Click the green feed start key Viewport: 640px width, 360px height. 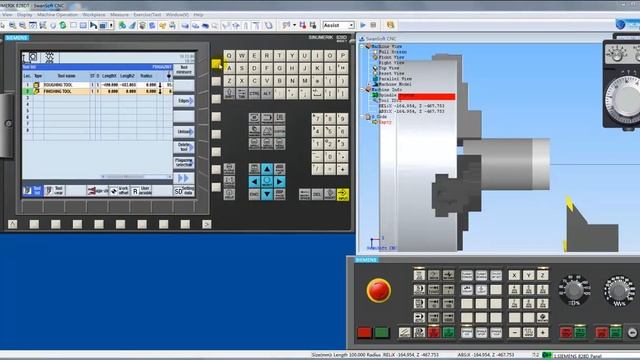click(616, 332)
